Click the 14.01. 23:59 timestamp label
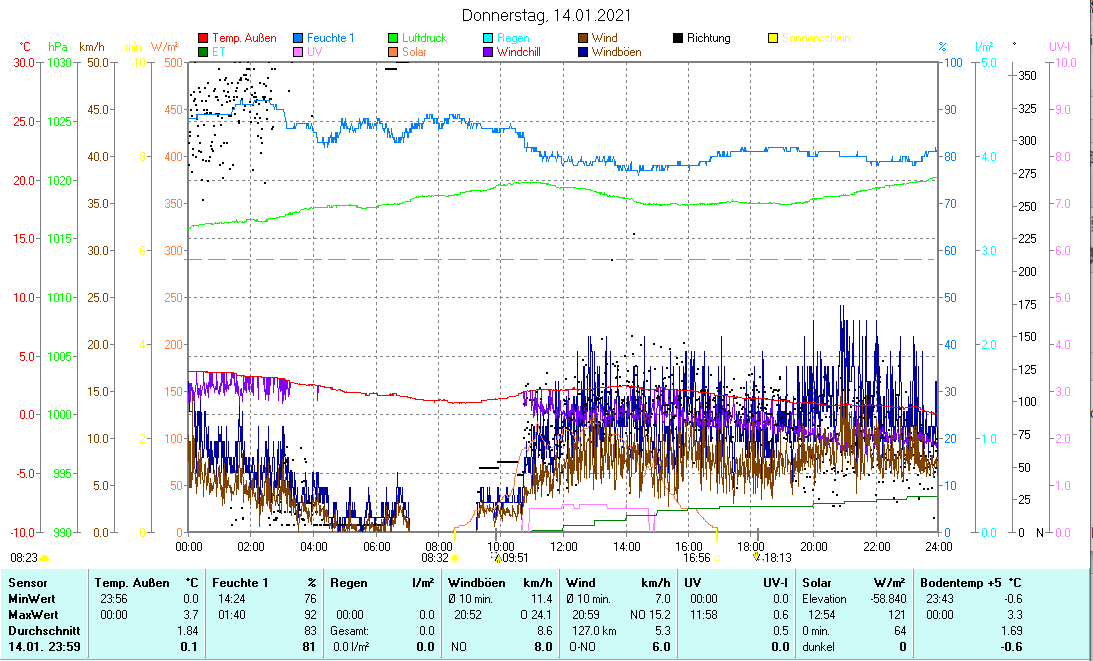The width and height of the screenshot is (1093, 661). pos(44,647)
